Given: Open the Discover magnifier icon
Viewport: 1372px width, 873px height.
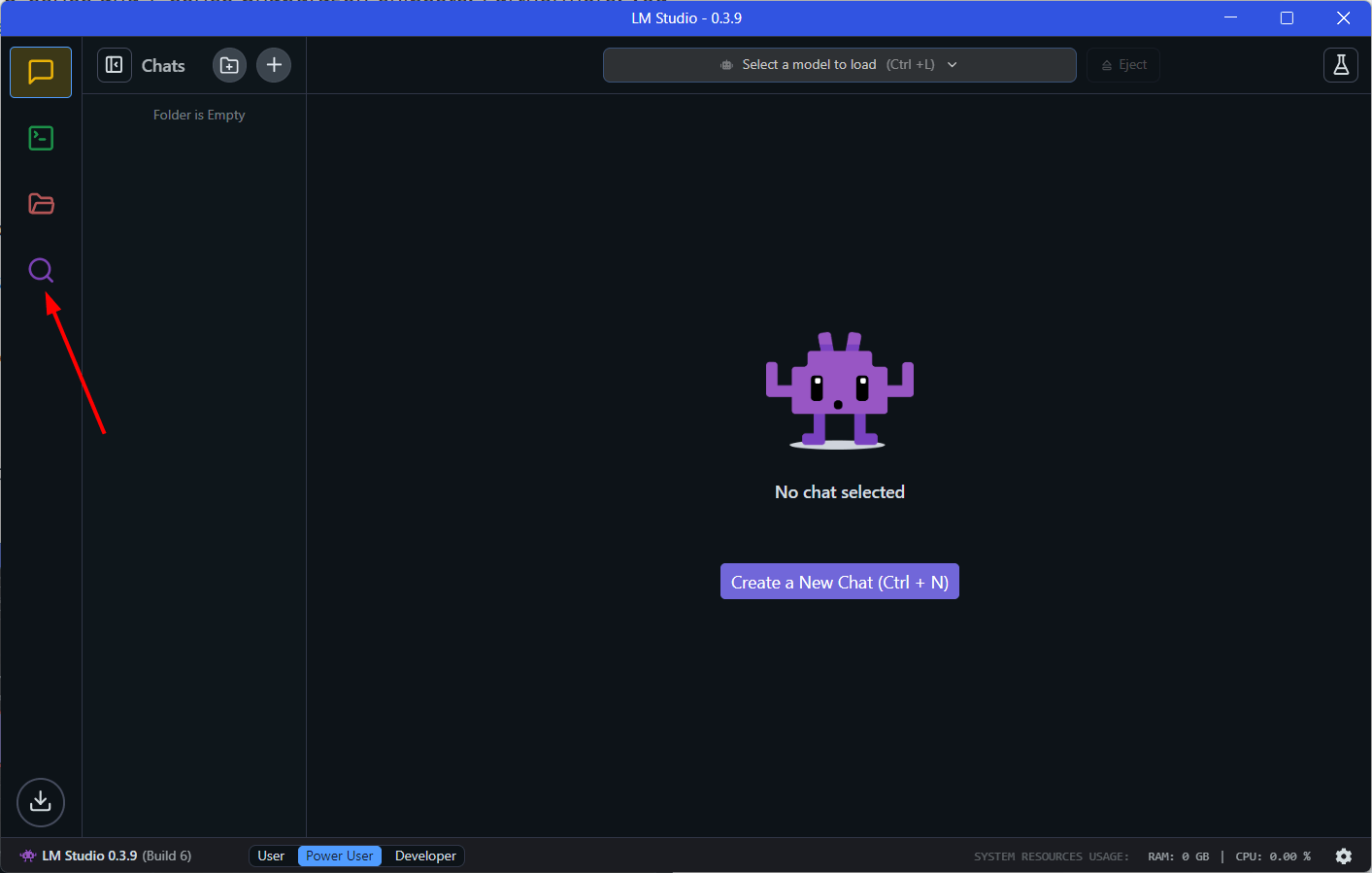Looking at the screenshot, I should tap(41, 270).
